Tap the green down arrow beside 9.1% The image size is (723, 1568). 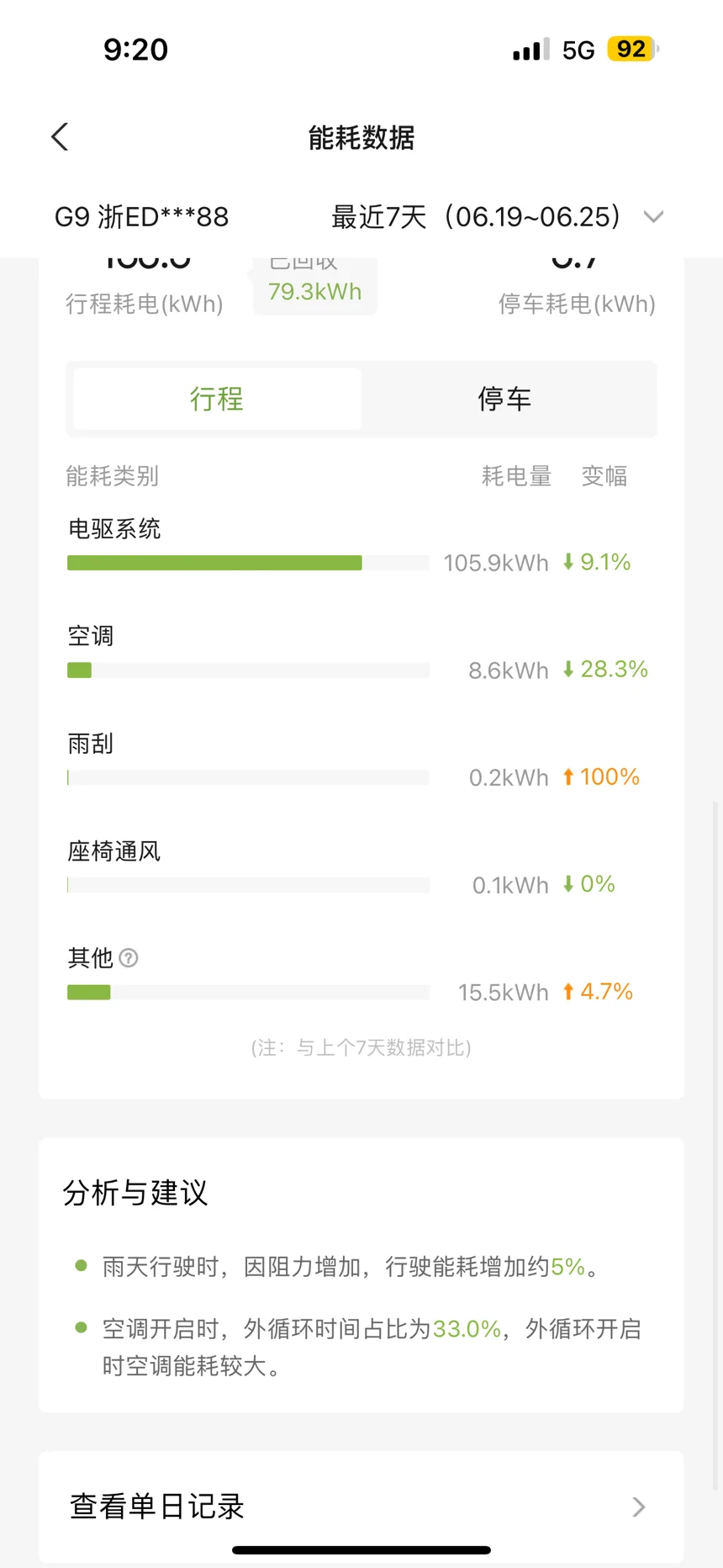click(x=568, y=562)
